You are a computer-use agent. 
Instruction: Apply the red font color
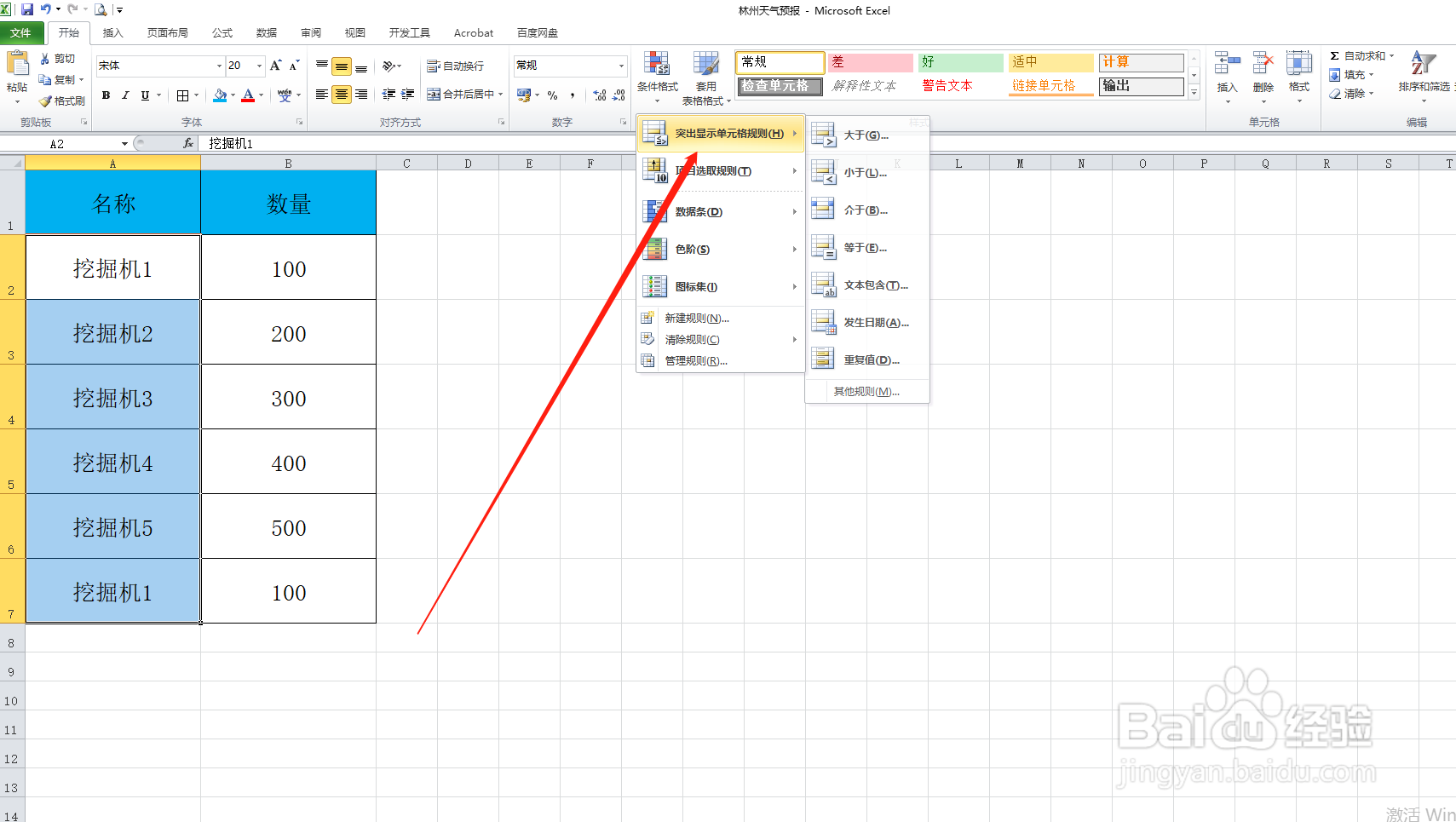248,95
